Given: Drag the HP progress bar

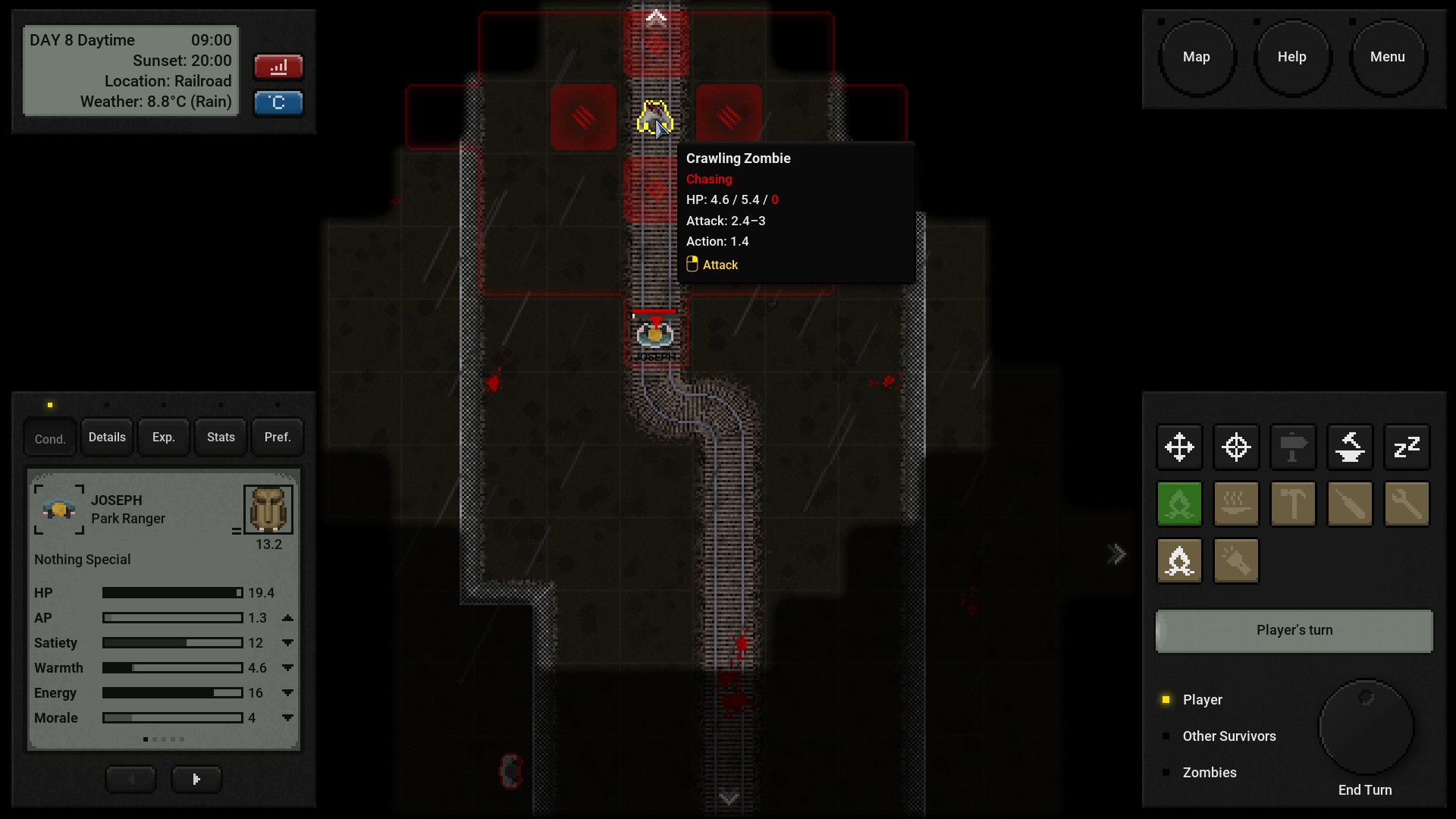Looking at the screenshot, I should (168, 592).
